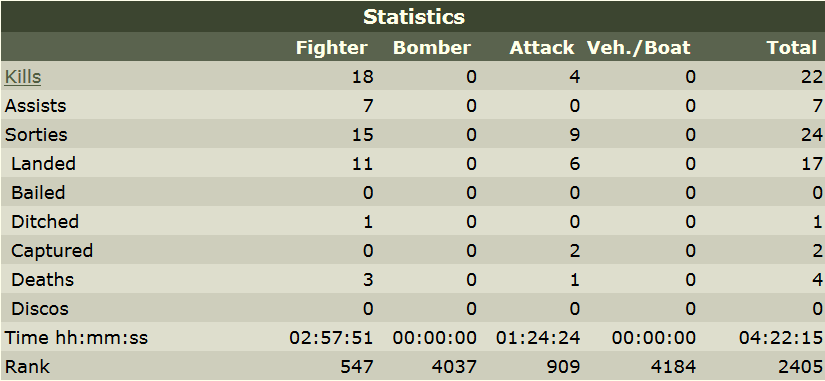
Task: Click the Landed row label
Action: (x=43, y=164)
